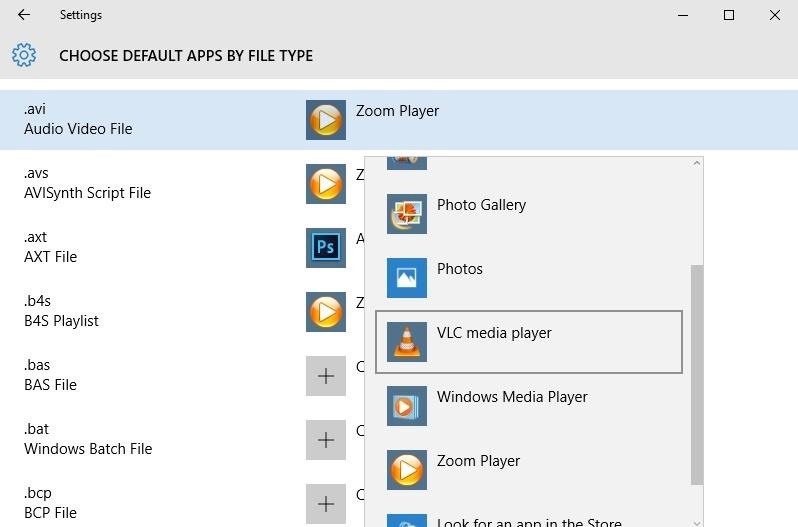
Task: Select the Photos app icon in popup
Action: (407, 278)
